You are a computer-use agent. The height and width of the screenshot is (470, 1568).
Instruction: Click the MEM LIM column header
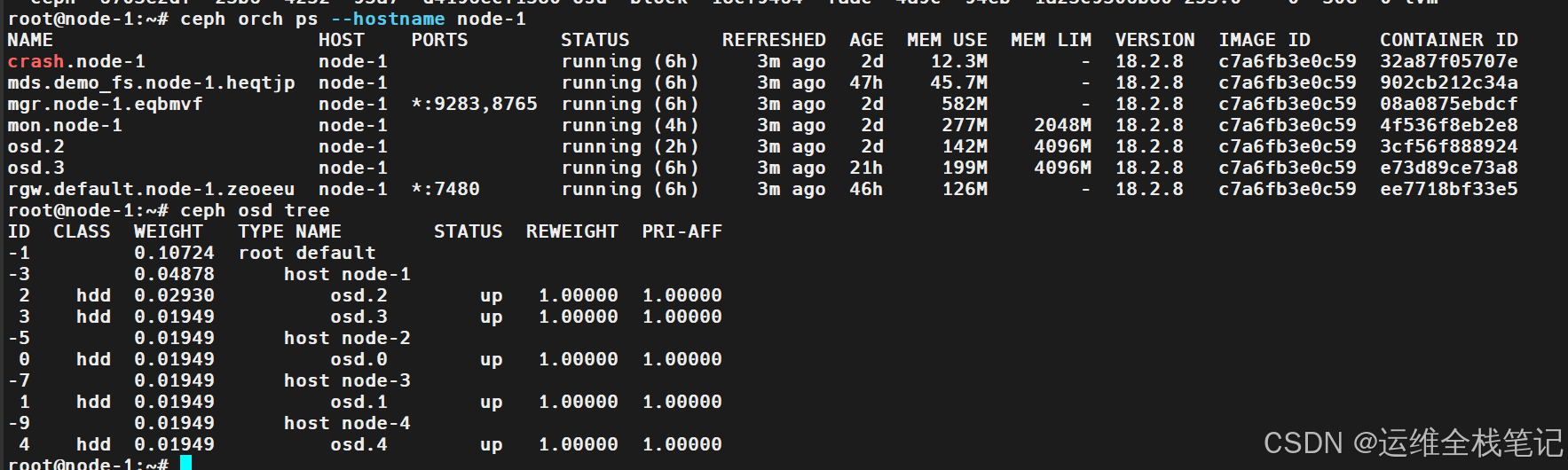(1051, 40)
